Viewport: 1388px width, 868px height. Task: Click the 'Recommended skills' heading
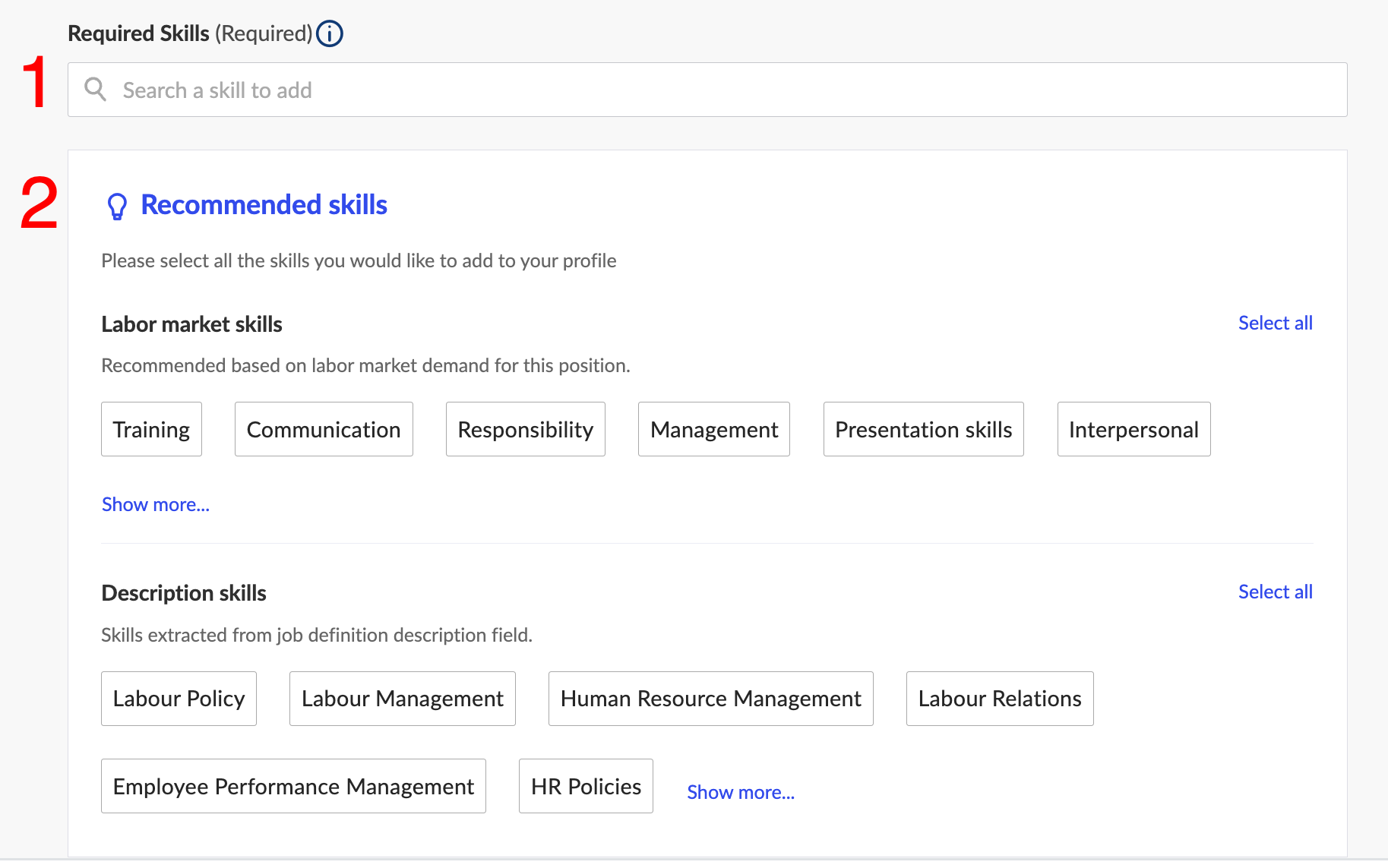264,205
